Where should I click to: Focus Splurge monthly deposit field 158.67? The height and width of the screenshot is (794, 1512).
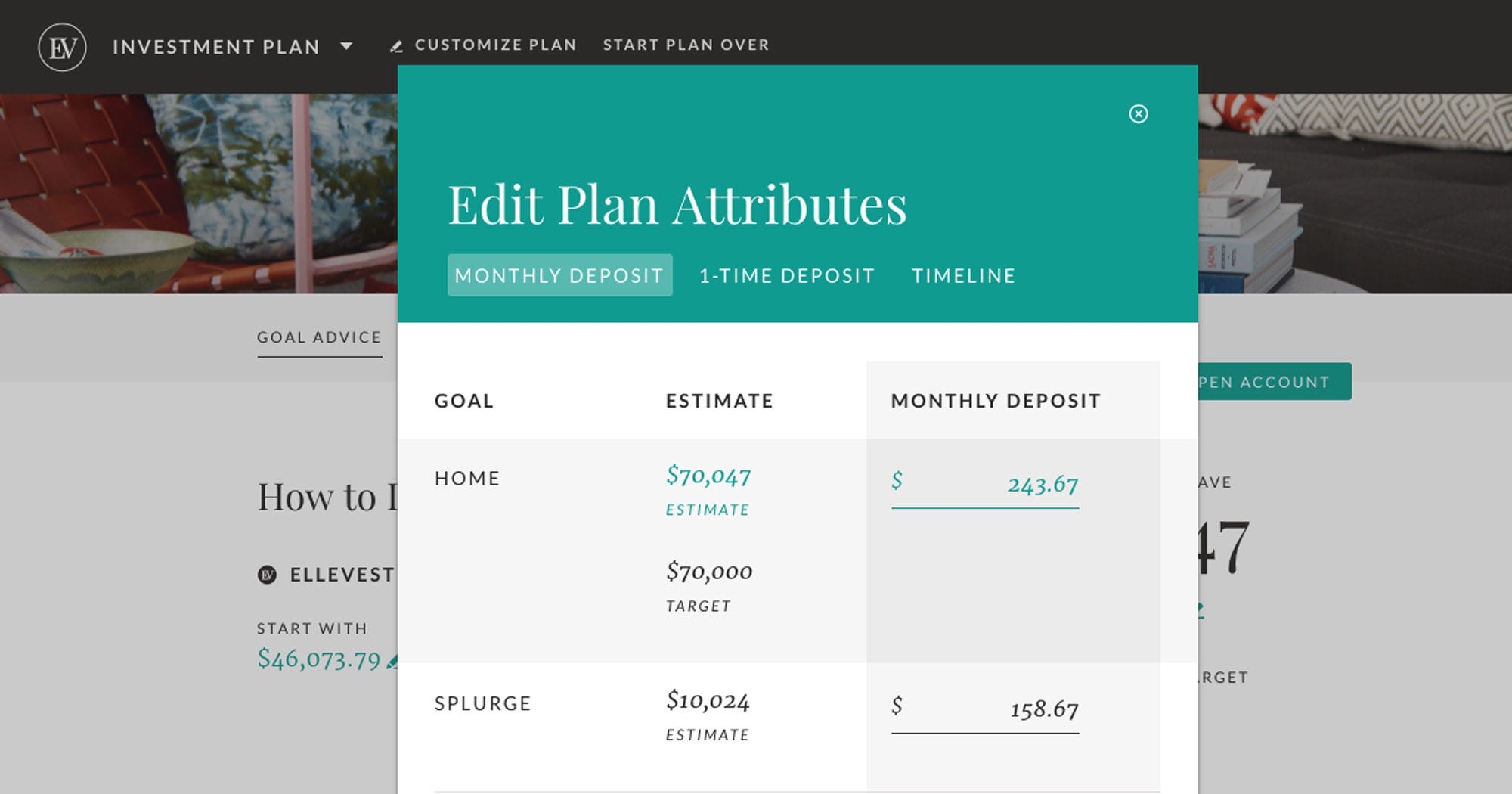pos(1005,709)
